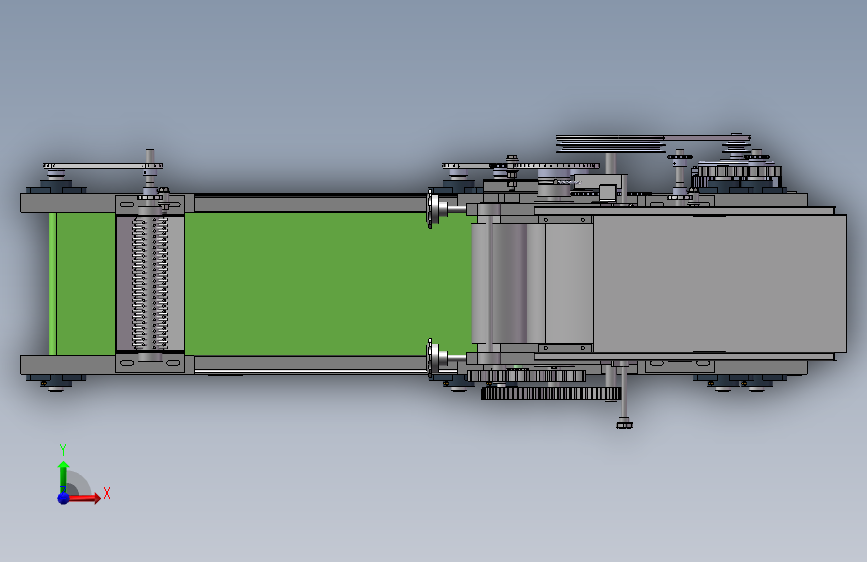Select the narrow green strip at the belt's left end
867x562 pixels.
(53, 284)
